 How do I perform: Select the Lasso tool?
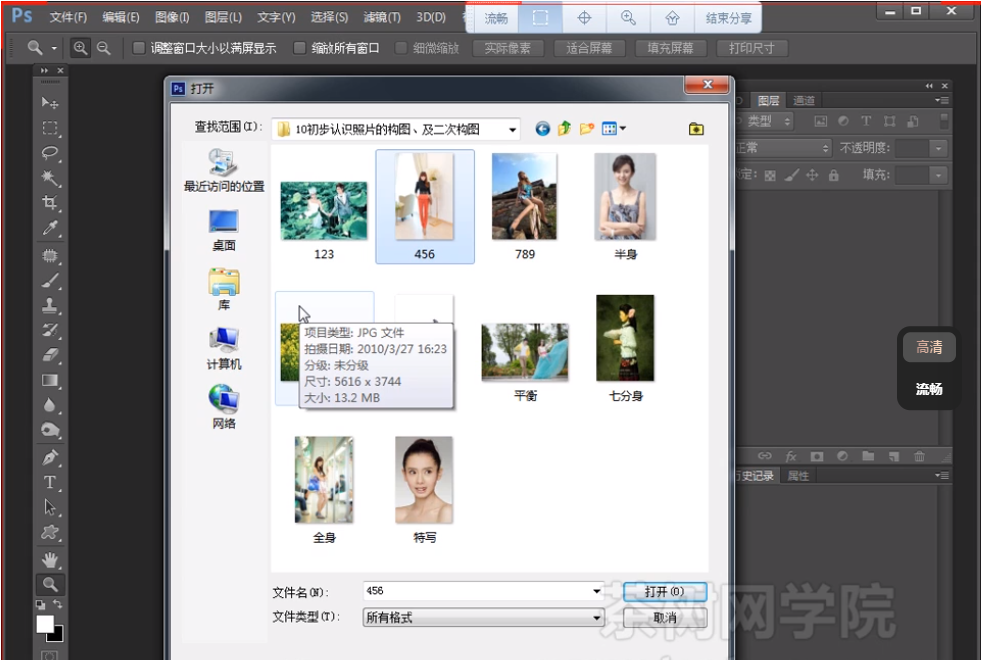click(50, 151)
